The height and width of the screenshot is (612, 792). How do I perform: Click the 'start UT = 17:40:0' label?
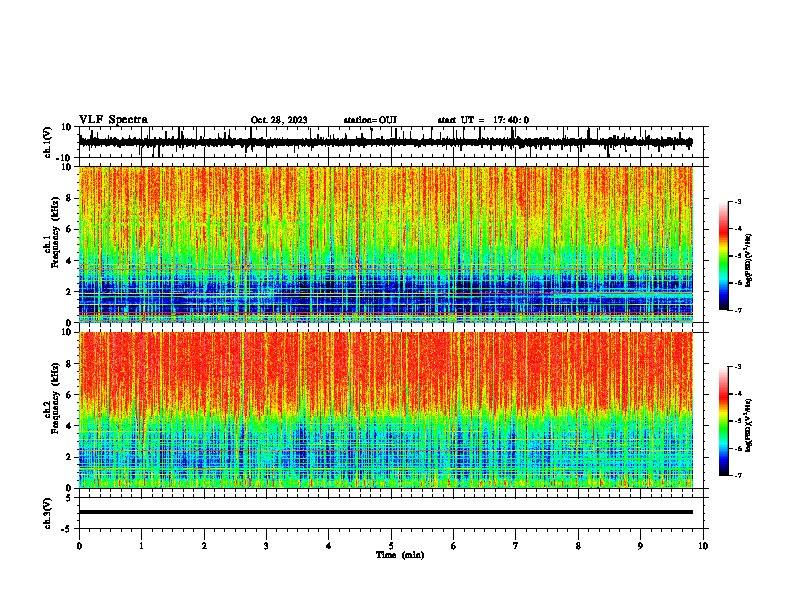click(x=483, y=120)
